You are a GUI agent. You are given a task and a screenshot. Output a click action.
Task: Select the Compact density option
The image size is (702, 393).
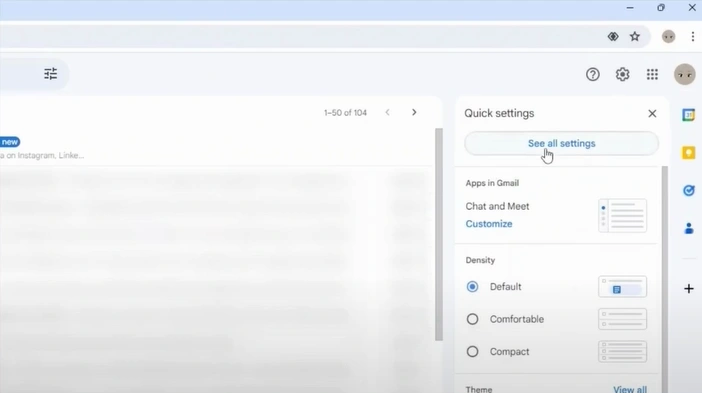click(472, 352)
